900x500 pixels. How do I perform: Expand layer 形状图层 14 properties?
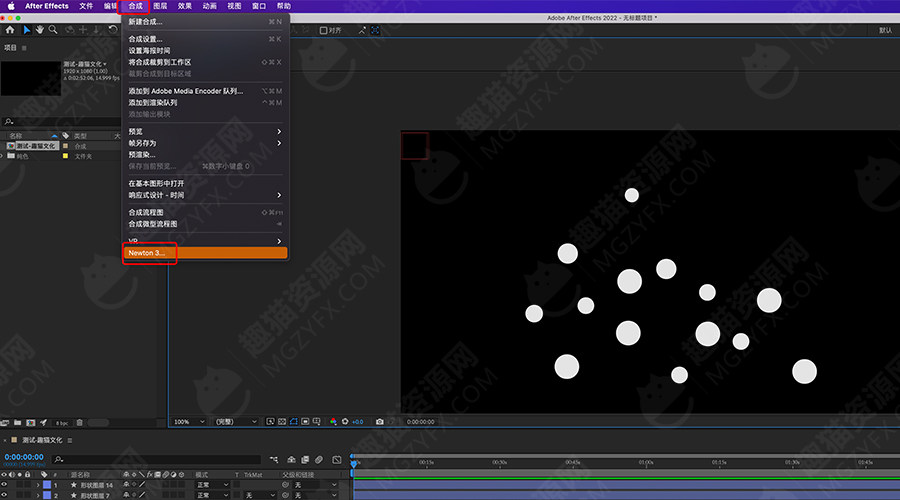click(38, 485)
